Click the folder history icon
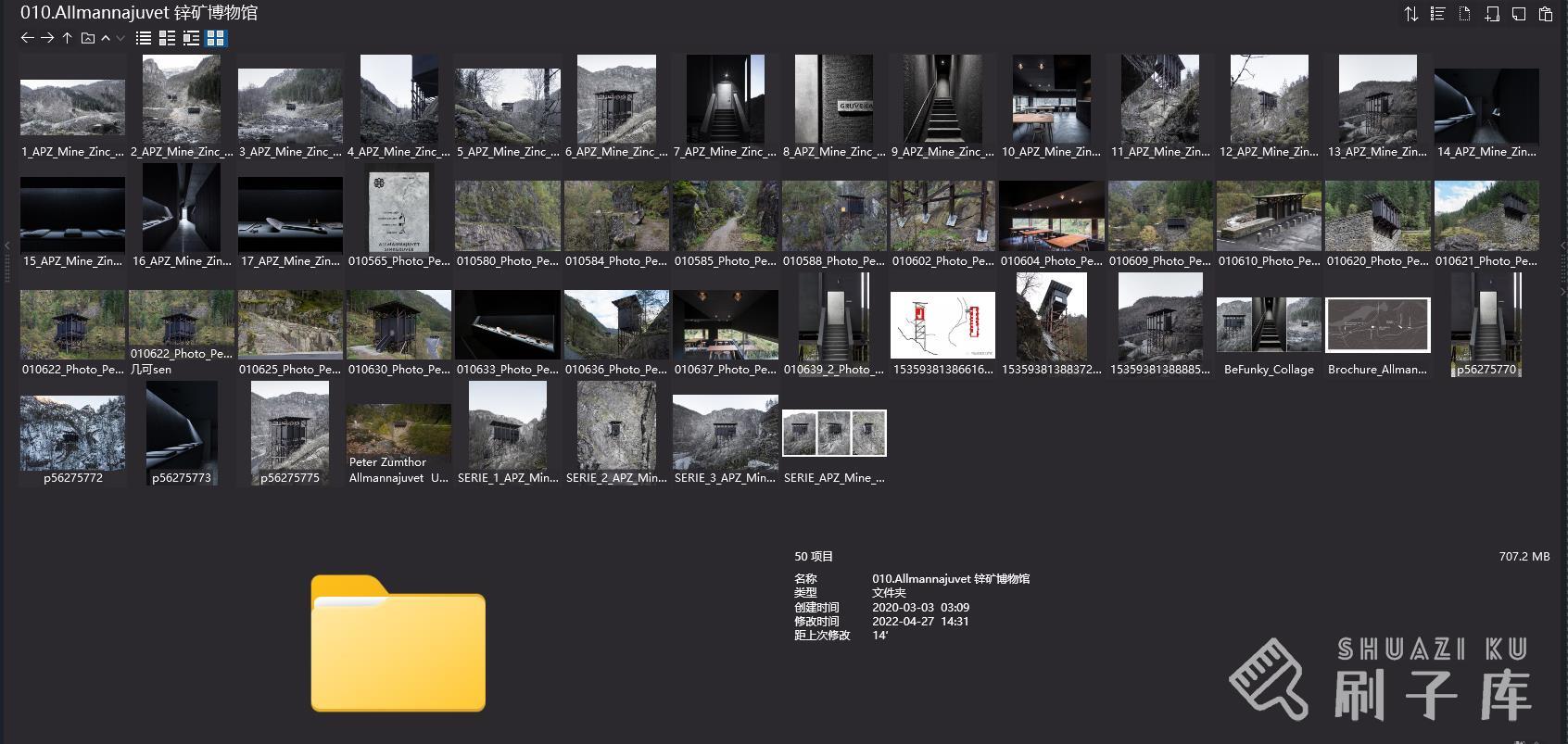This screenshot has width=1568, height=744. click(x=88, y=38)
